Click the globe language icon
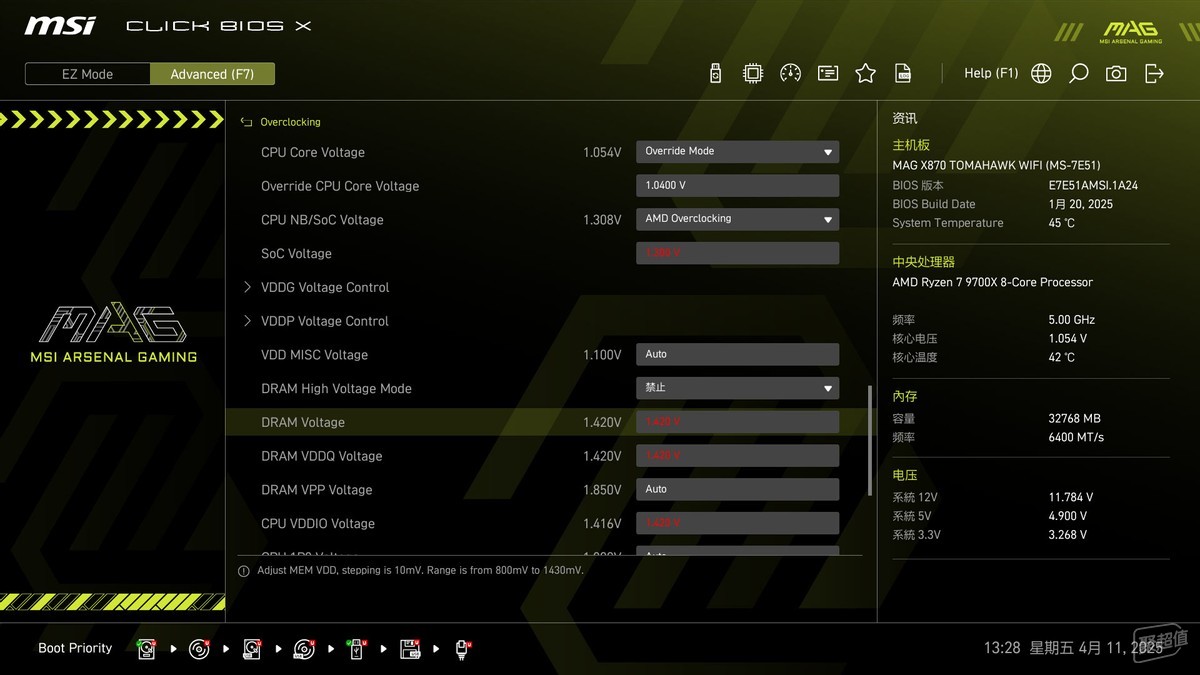Screen dimensions: 1200x675 pyautogui.click(x=1041, y=73)
